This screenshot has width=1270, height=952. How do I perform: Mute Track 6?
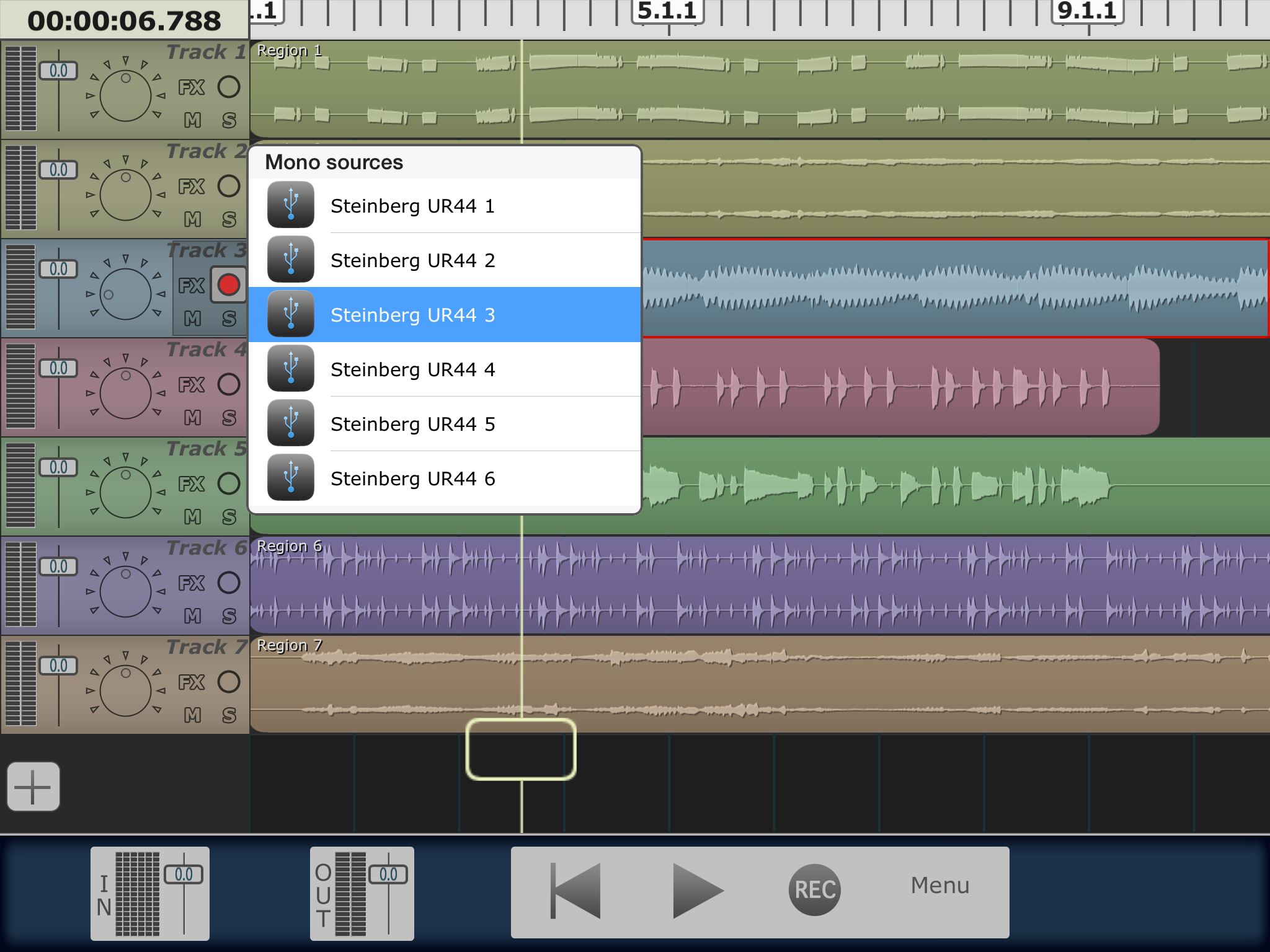[x=193, y=616]
